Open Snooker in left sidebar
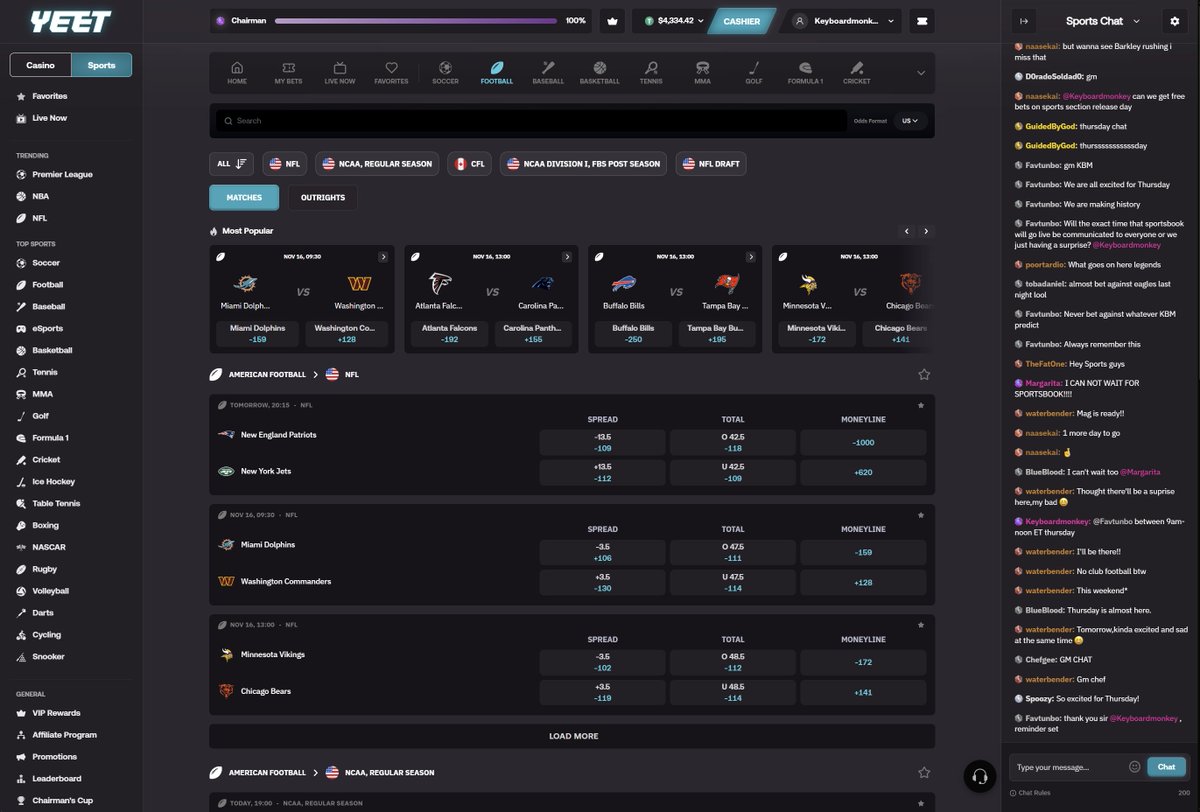Screen dimensions: 1200x812 coord(48,656)
